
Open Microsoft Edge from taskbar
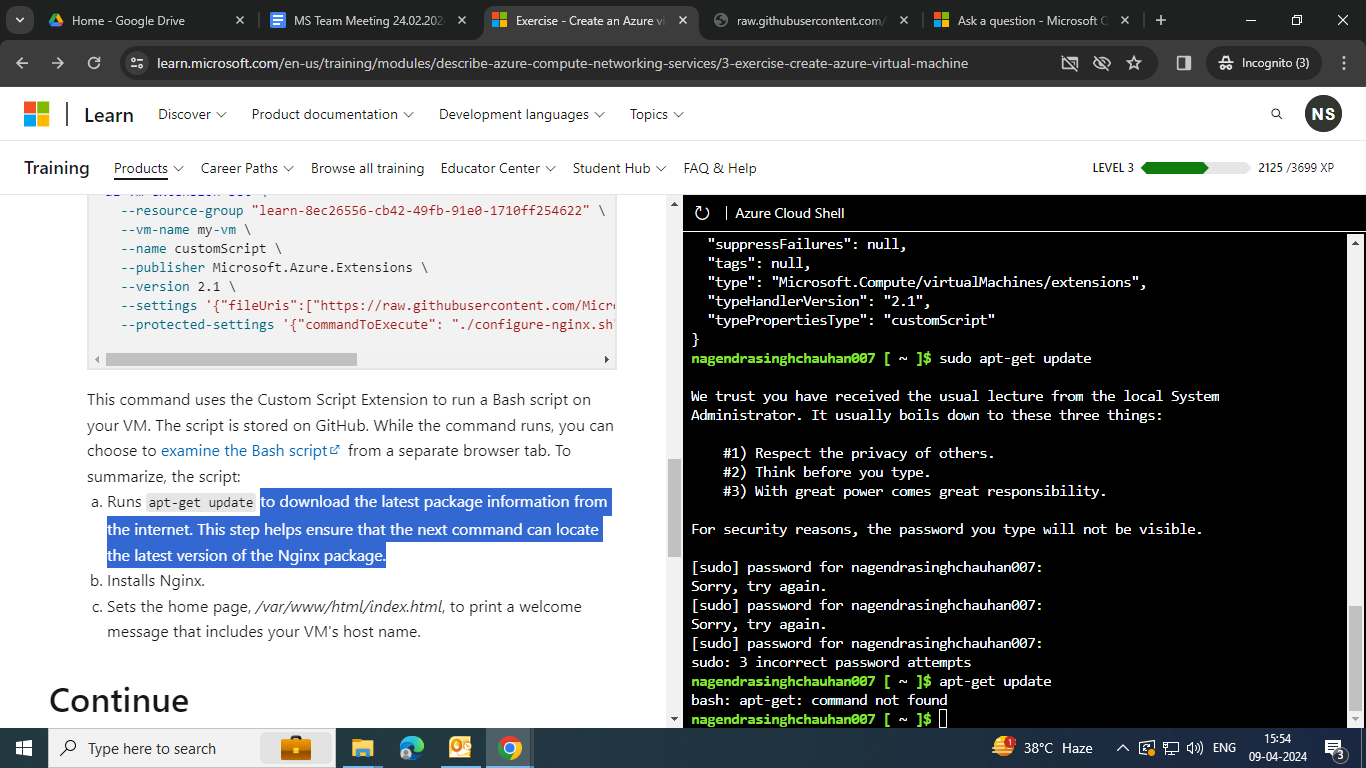[411, 748]
